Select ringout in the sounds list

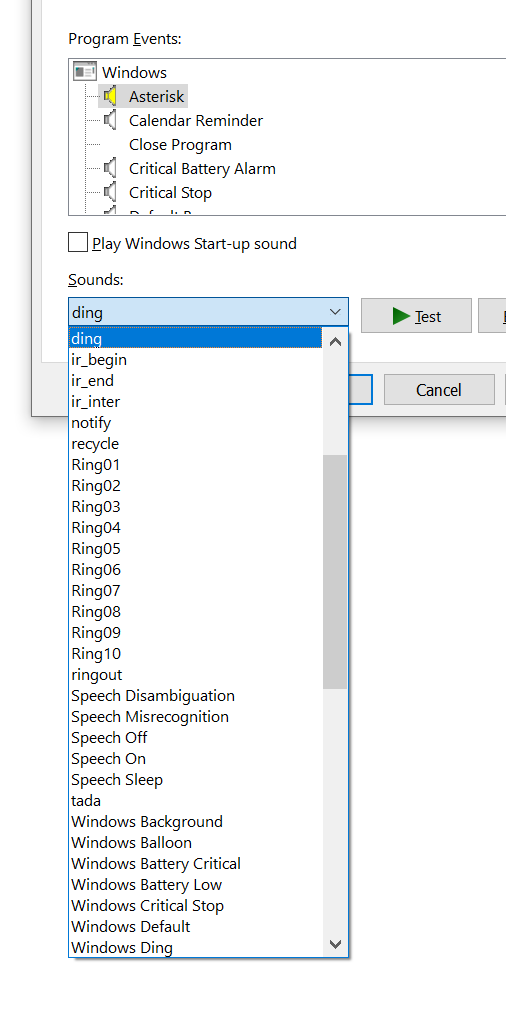(195, 674)
